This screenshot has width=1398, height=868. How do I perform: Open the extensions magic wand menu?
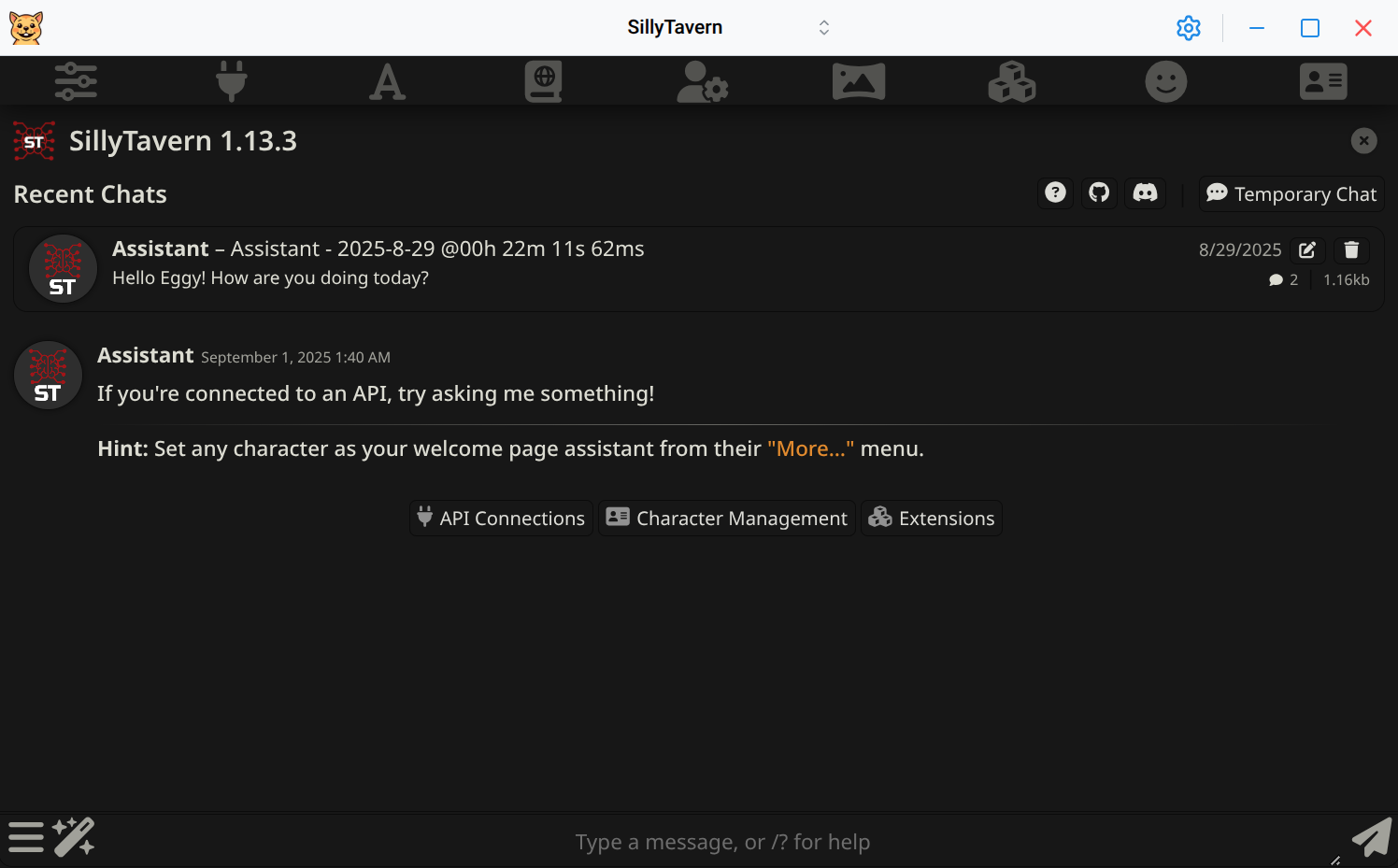click(x=74, y=837)
